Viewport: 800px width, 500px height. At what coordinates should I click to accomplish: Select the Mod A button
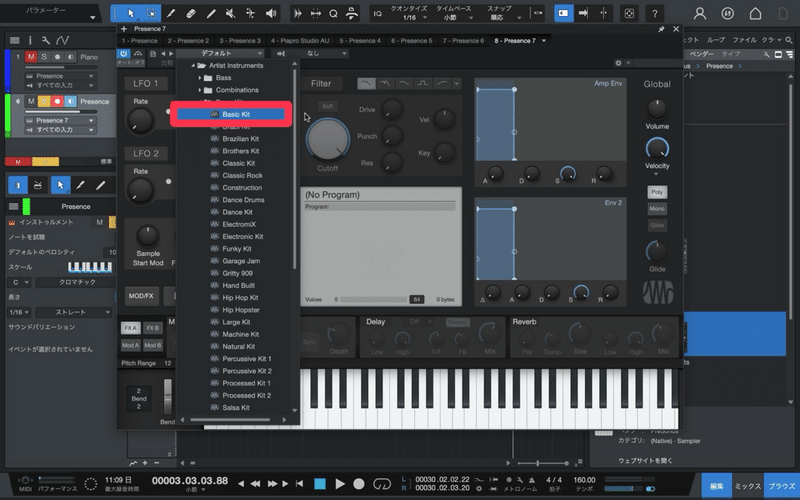tap(131, 345)
